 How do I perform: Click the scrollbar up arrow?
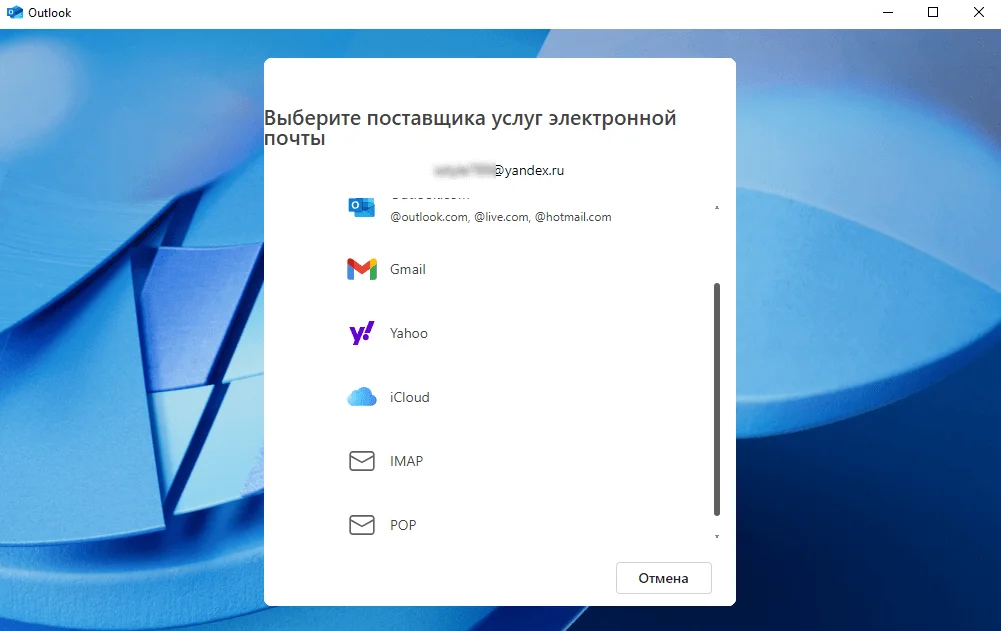pos(717,208)
